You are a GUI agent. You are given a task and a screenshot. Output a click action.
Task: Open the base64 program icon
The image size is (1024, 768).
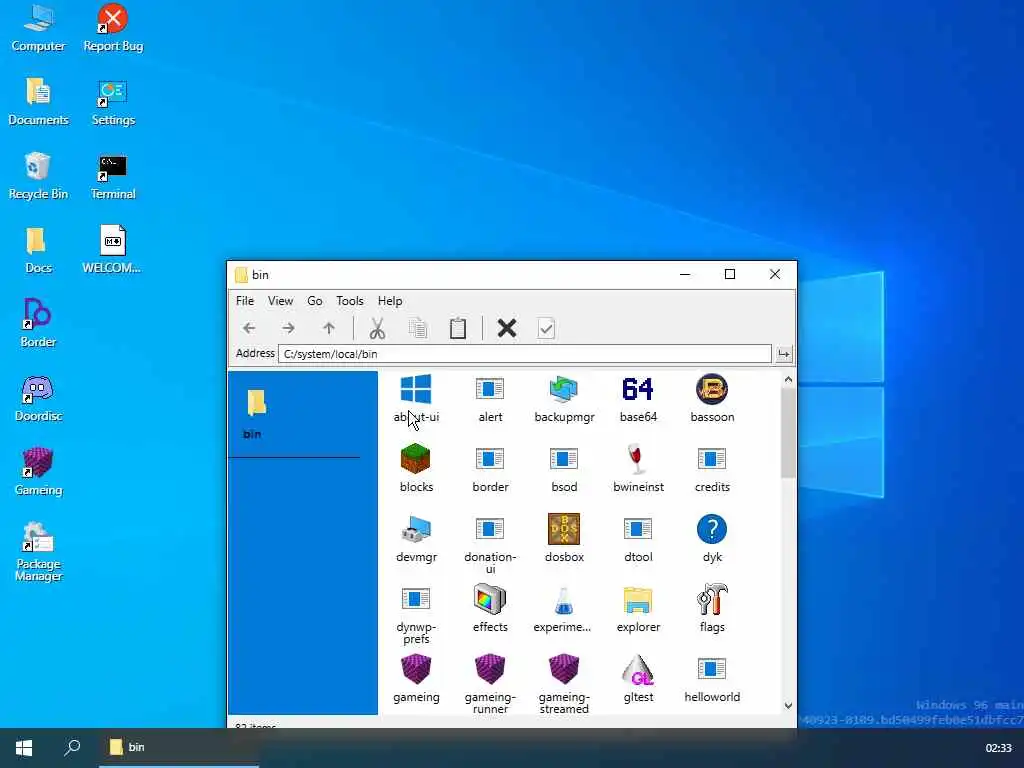(638, 390)
